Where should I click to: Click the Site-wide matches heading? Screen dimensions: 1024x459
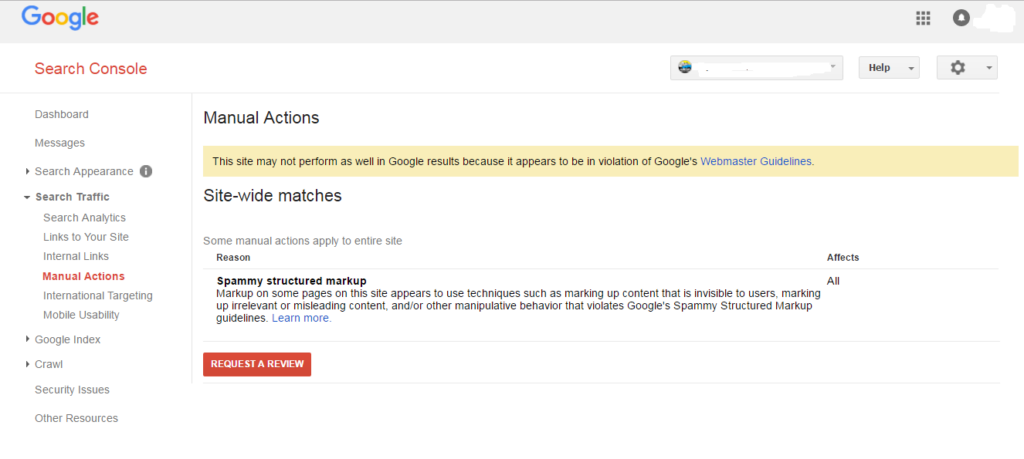click(272, 195)
